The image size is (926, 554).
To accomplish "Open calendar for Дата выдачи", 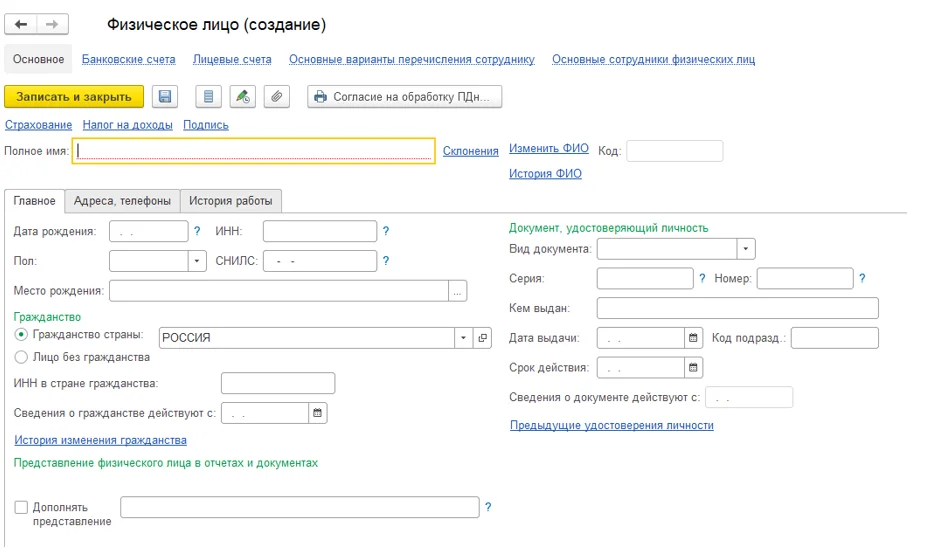I will (x=693, y=338).
